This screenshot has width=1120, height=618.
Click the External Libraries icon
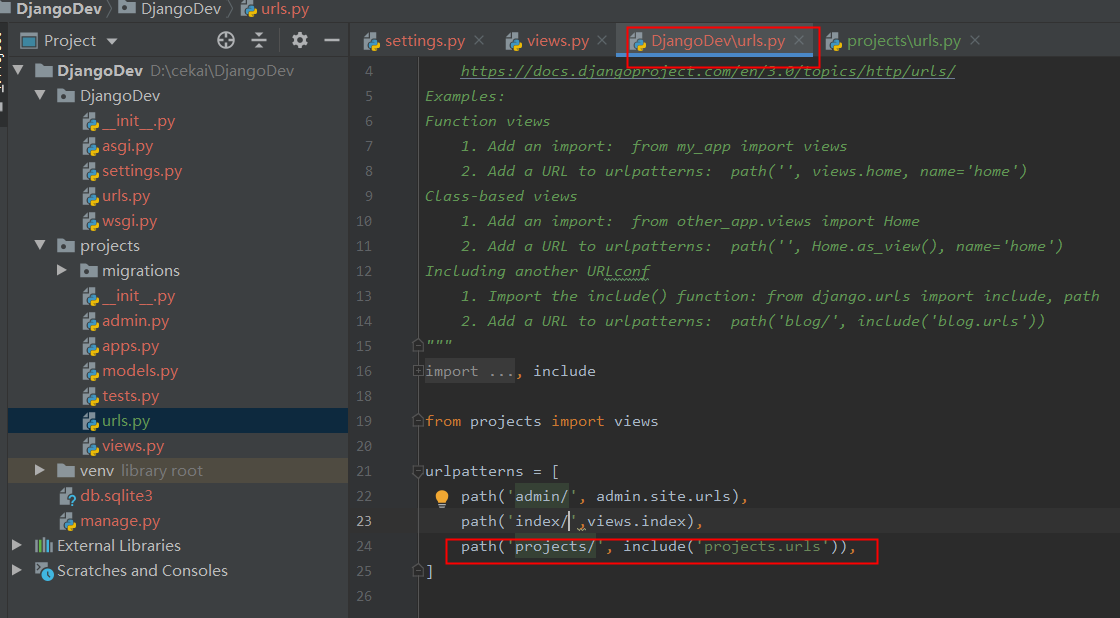(x=44, y=546)
